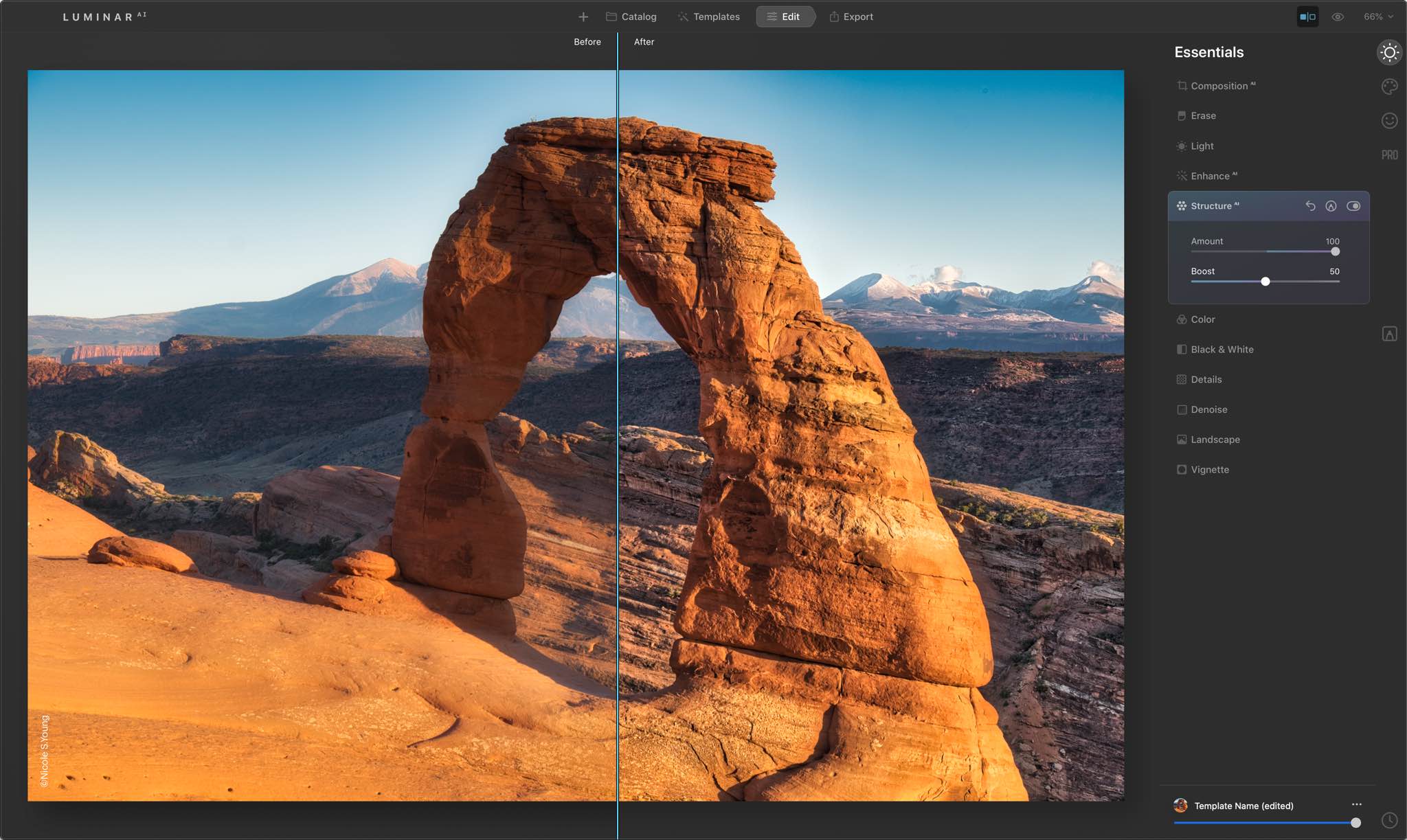Click the Before view label

(x=586, y=42)
